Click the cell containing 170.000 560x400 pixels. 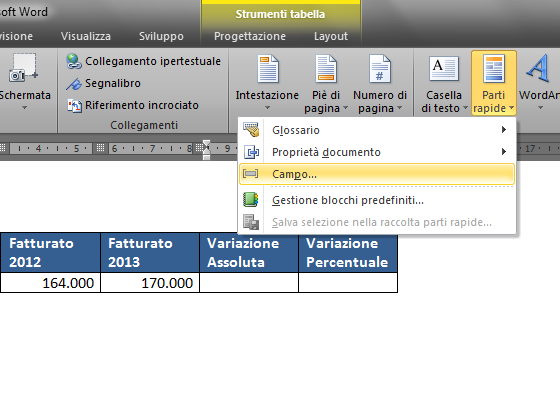tap(150, 283)
